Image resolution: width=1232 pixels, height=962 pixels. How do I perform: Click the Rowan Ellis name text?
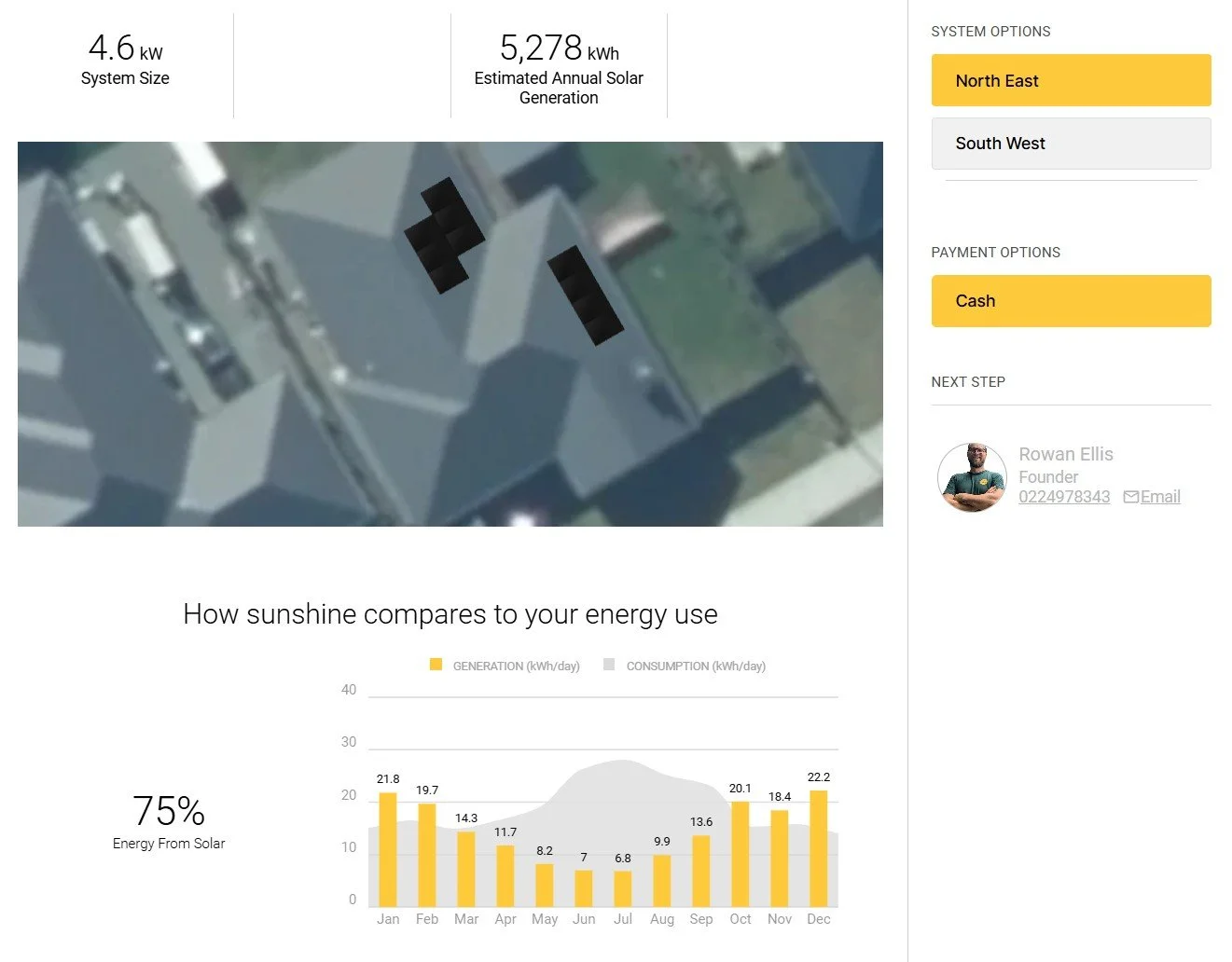coord(1066,454)
